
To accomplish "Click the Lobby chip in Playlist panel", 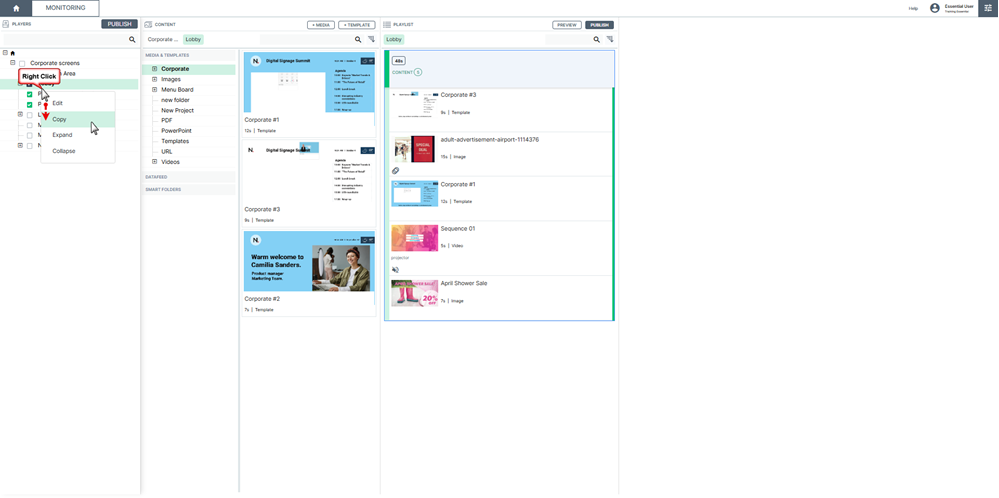I will (394, 39).
